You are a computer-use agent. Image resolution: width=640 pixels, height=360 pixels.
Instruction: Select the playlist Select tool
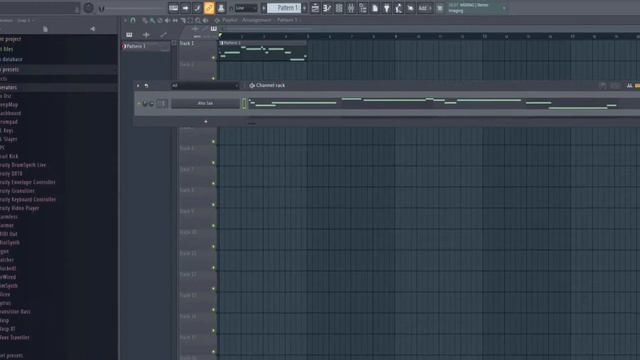190,20
